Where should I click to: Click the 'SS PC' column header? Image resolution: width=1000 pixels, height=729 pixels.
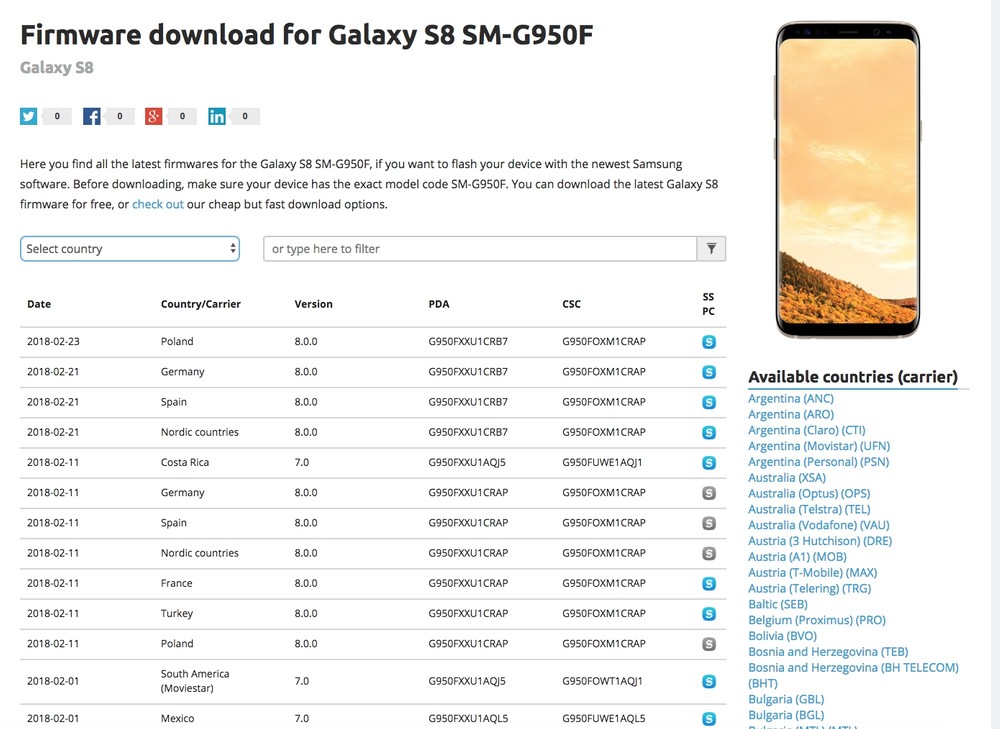point(709,304)
